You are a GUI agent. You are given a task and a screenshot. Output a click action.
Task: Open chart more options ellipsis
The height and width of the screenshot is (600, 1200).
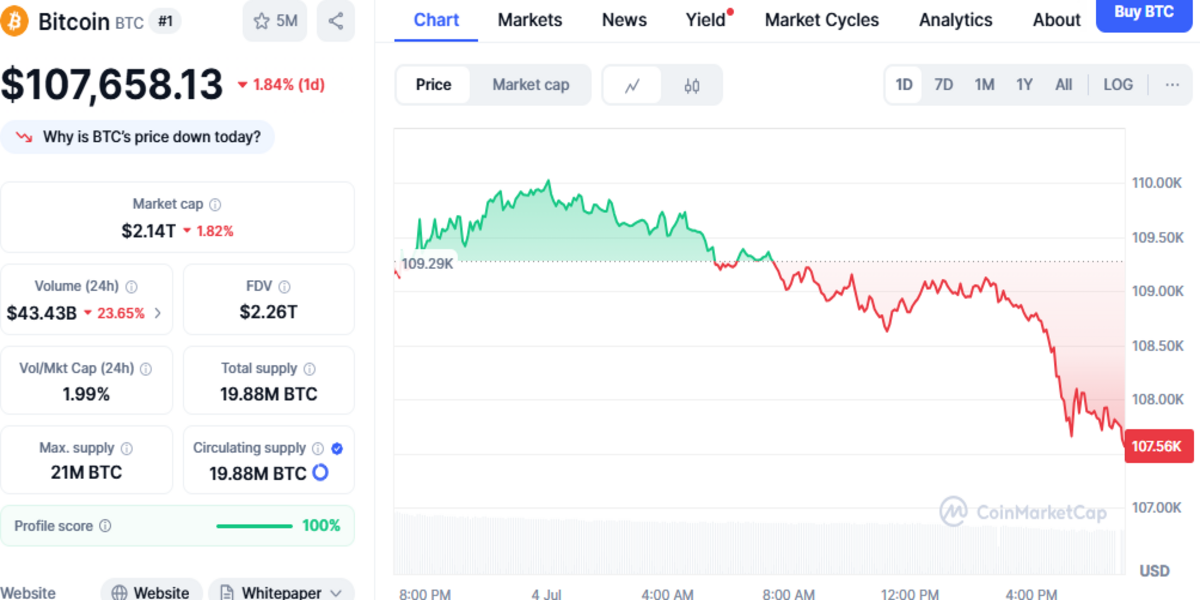[x=1172, y=85]
